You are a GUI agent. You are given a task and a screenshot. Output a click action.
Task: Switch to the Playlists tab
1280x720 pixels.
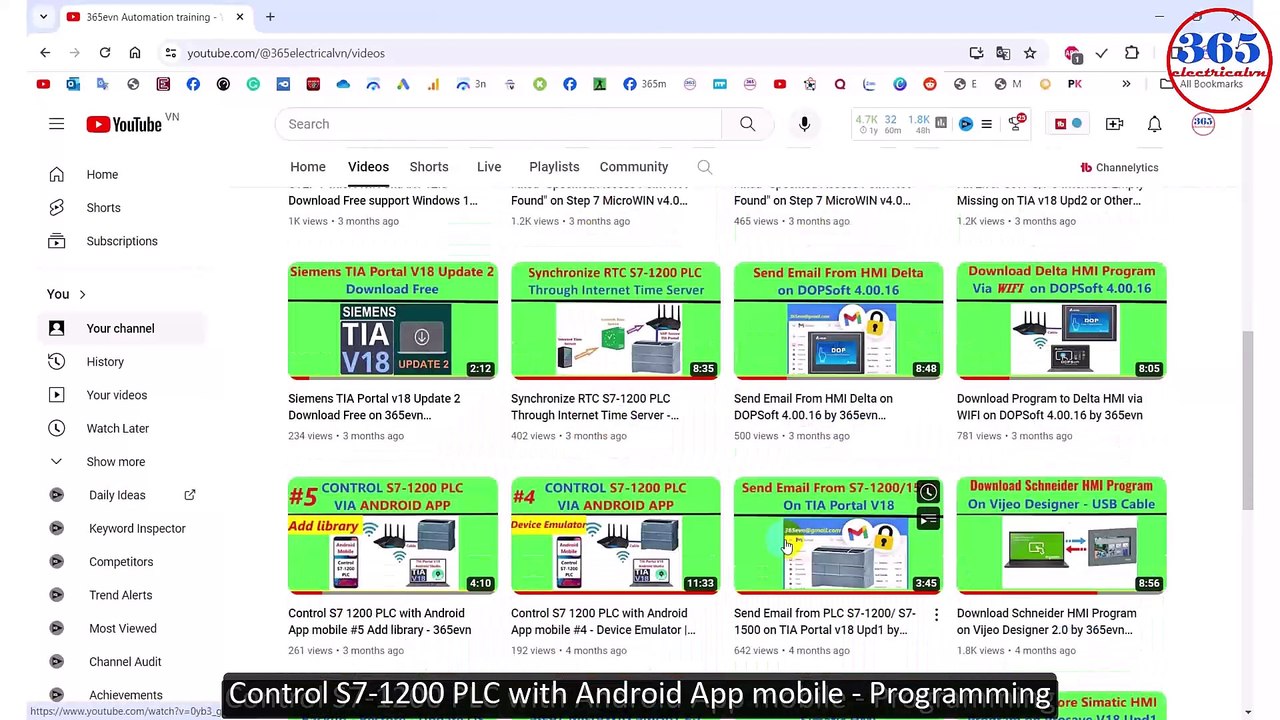coord(554,167)
